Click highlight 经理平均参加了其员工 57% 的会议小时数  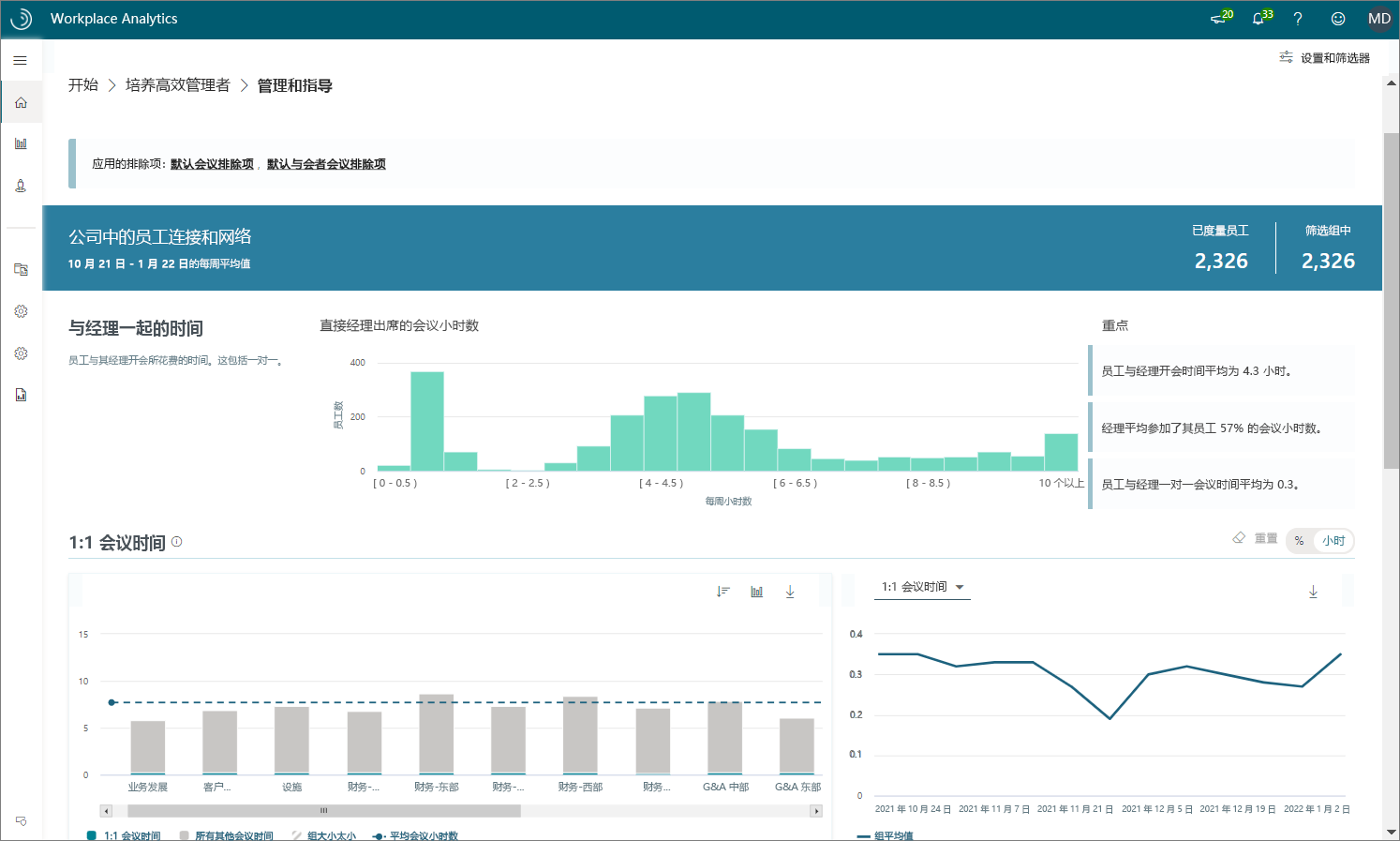[x=1222, y=428]
